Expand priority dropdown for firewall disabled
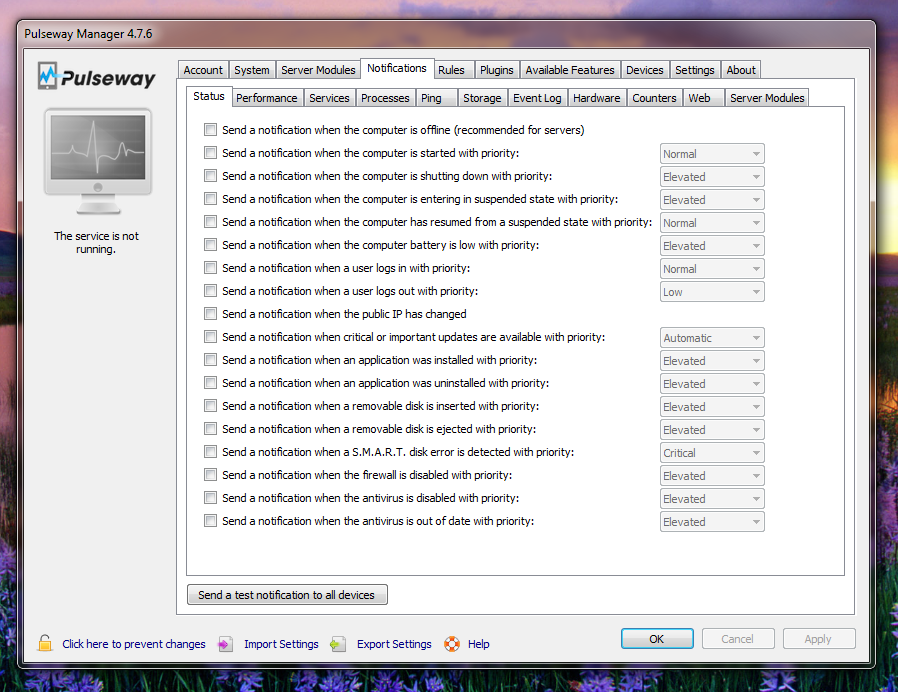This screenshot has width=898, height=692. [x=712, y=475]
